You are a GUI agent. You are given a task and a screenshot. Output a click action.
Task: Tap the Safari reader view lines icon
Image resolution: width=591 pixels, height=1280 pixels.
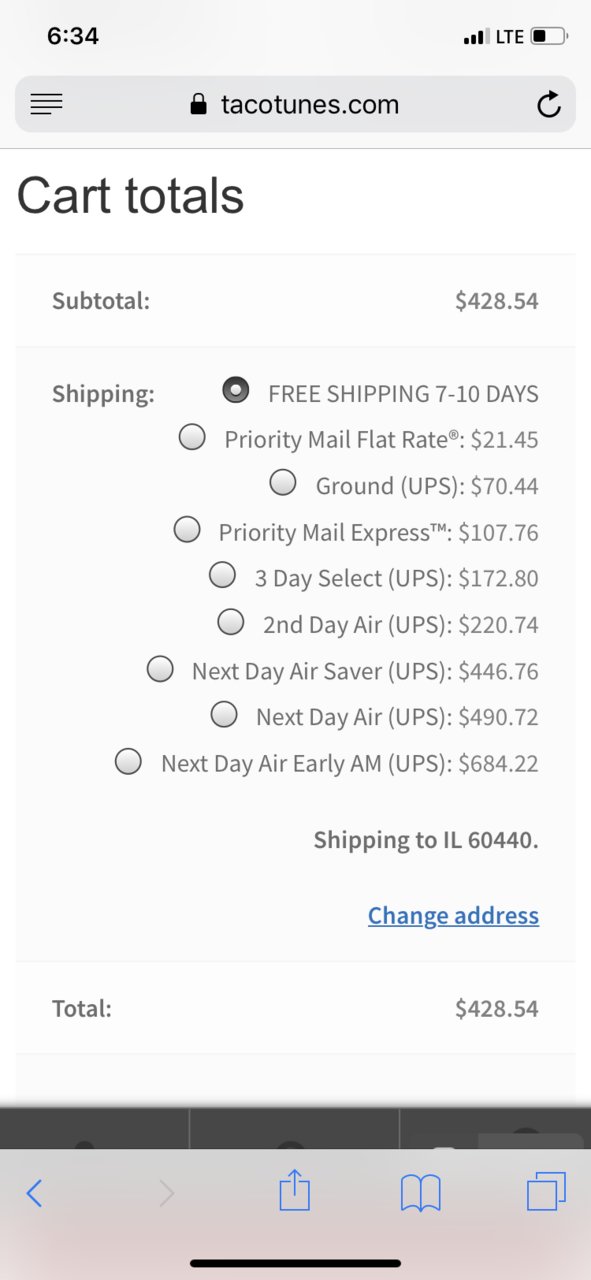coord(47,104)
